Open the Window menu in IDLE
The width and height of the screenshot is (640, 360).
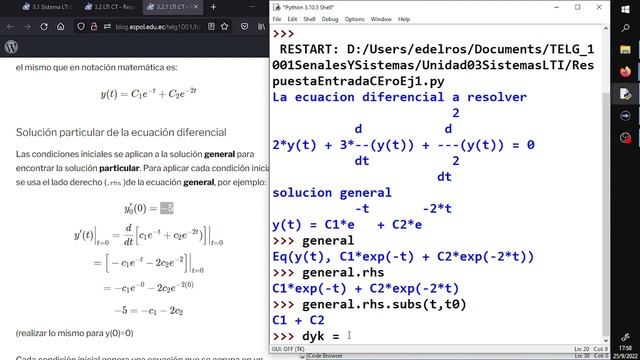click(381, 19)
